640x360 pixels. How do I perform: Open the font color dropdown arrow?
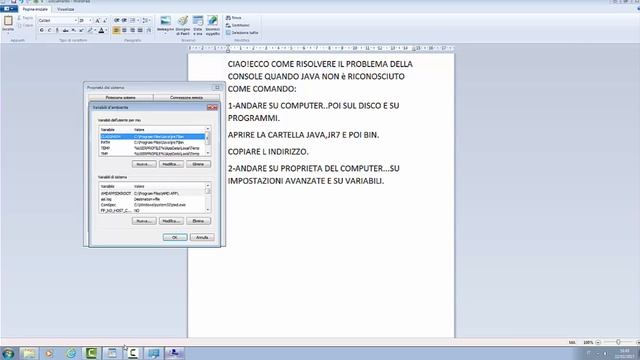coord(107,30)
